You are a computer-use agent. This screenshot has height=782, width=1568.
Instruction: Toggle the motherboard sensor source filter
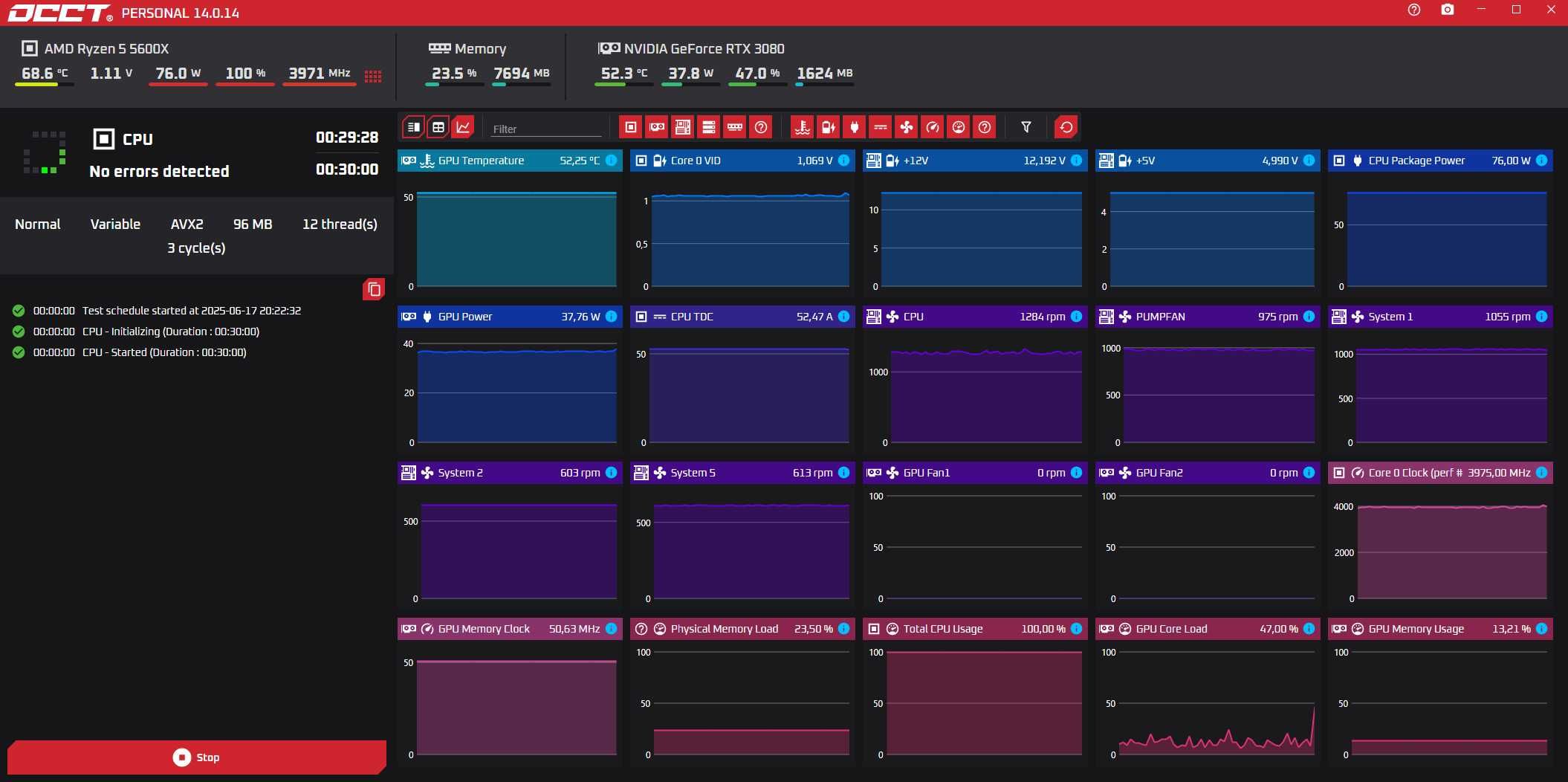[x=683, y=127]
